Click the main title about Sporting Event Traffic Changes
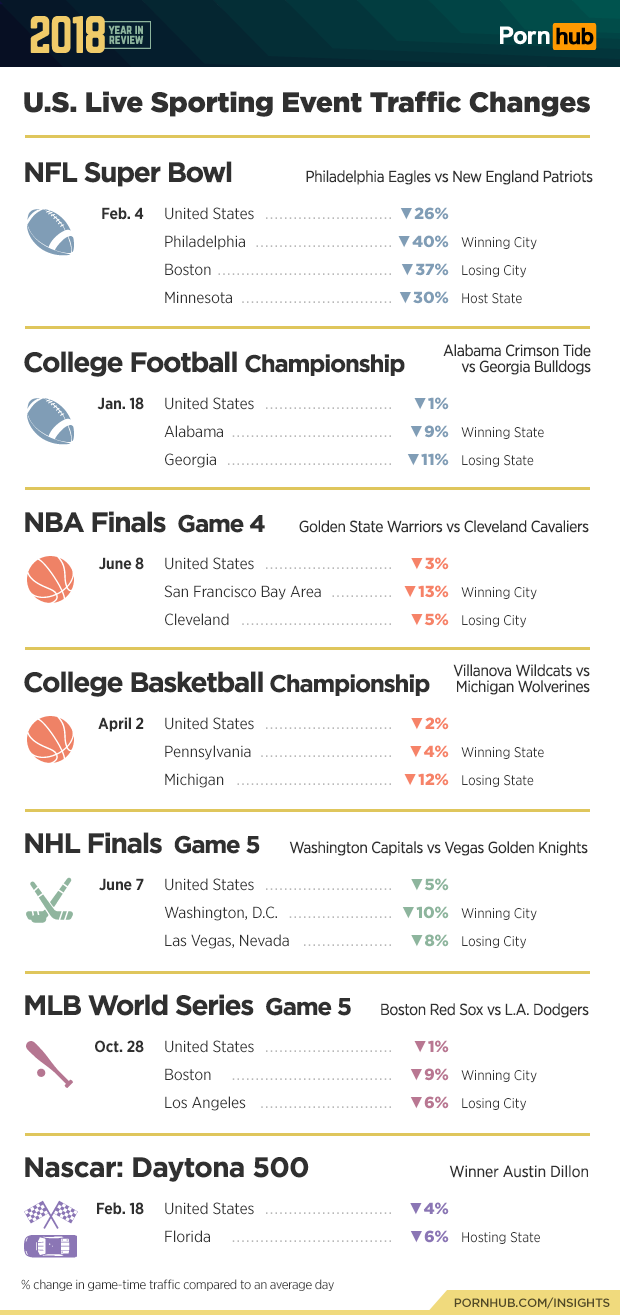Image resolution: width=620 pixels, height=1315 pixels. 306,103
